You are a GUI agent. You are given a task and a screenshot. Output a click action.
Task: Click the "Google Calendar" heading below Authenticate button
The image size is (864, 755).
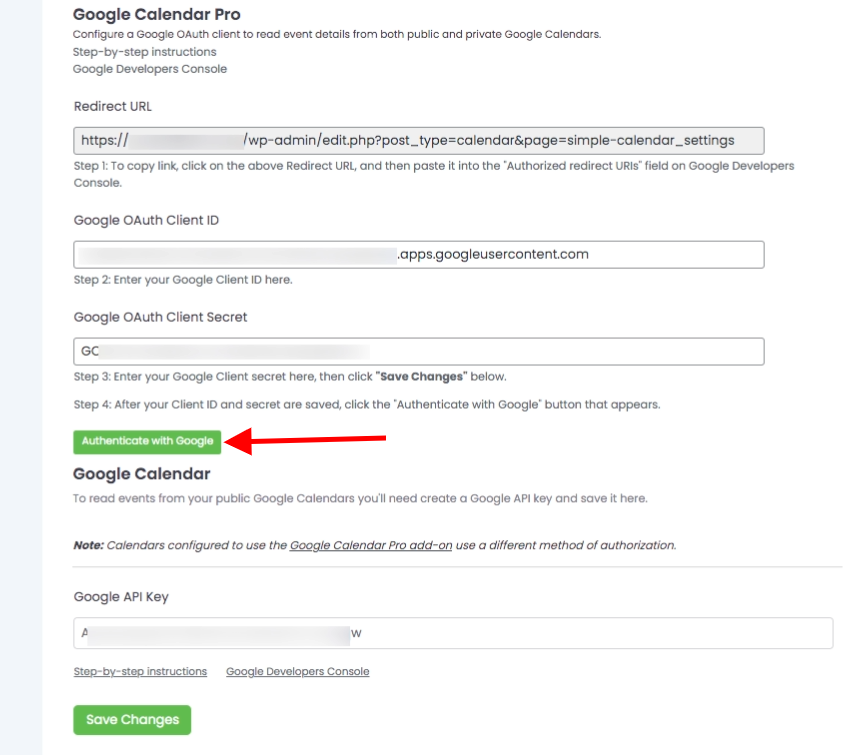pyautogui.click(x=141, y=473)
